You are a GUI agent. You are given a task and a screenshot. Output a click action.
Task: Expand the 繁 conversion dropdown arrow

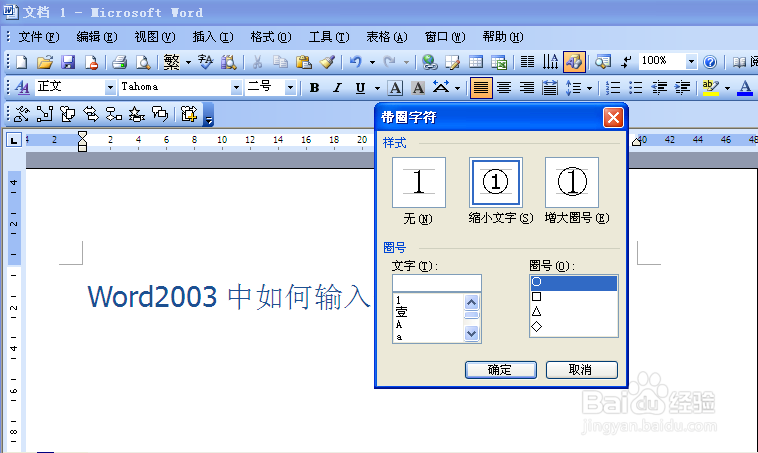coord(188,62)
